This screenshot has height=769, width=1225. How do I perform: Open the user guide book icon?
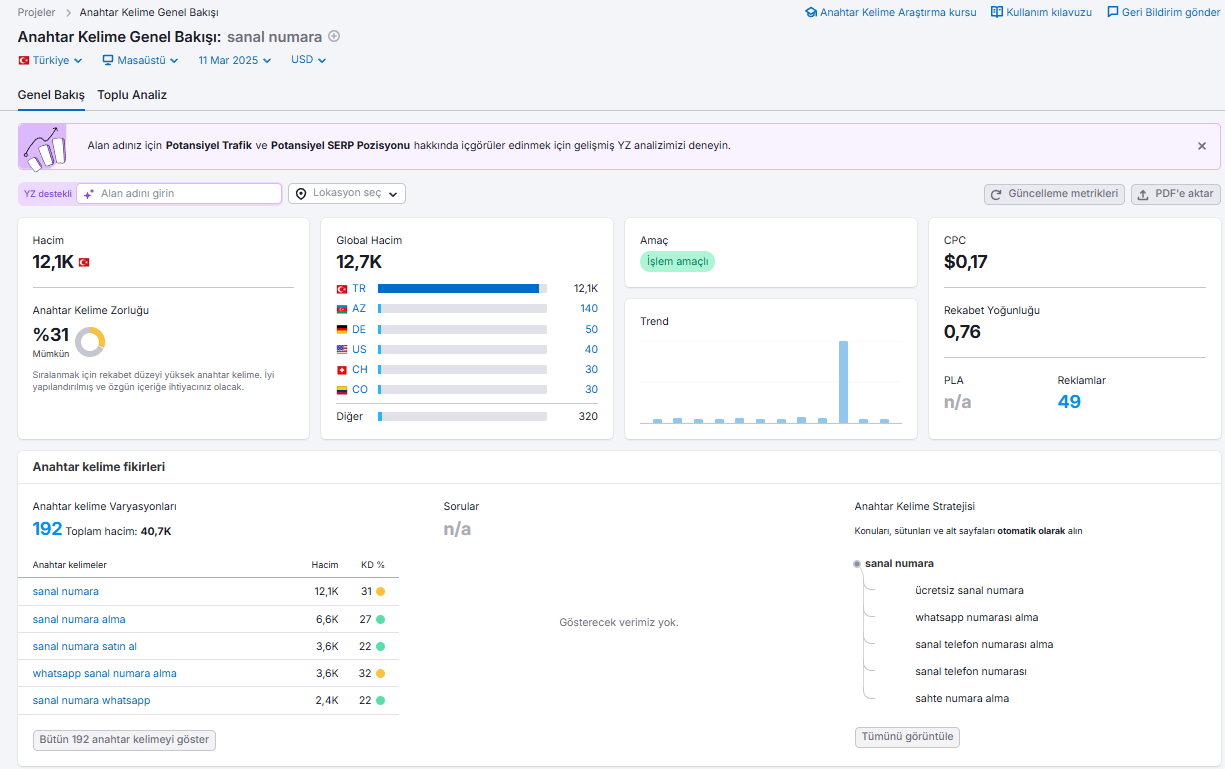point(997,13)
